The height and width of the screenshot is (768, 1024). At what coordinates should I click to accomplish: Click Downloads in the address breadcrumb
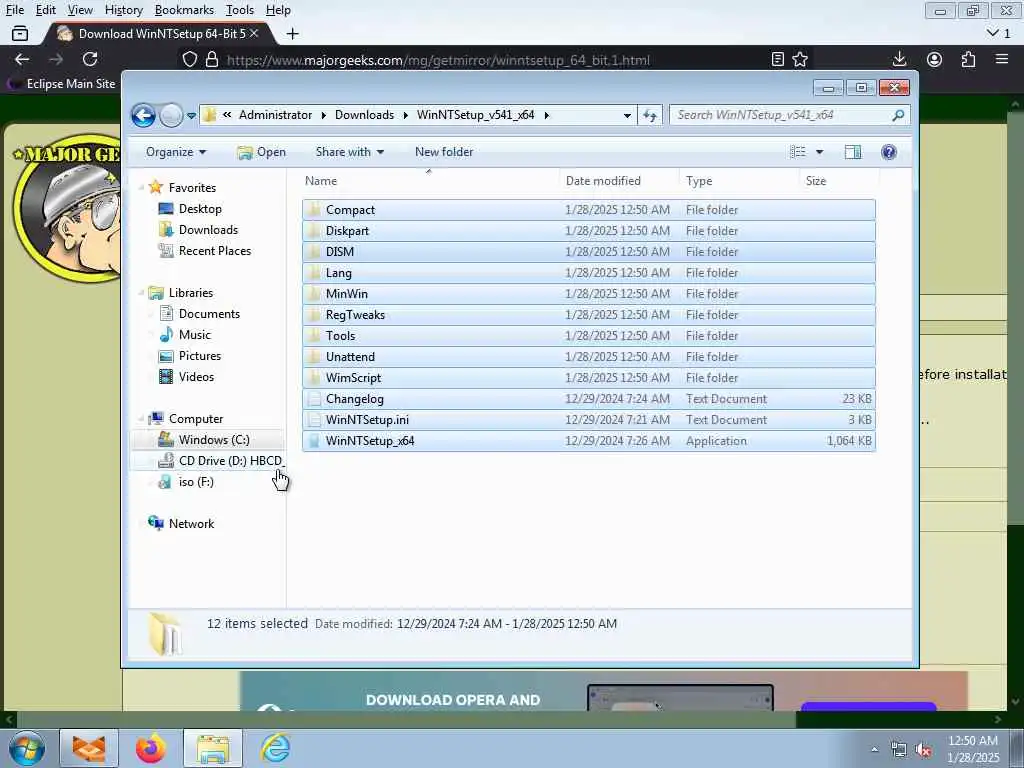364,115
